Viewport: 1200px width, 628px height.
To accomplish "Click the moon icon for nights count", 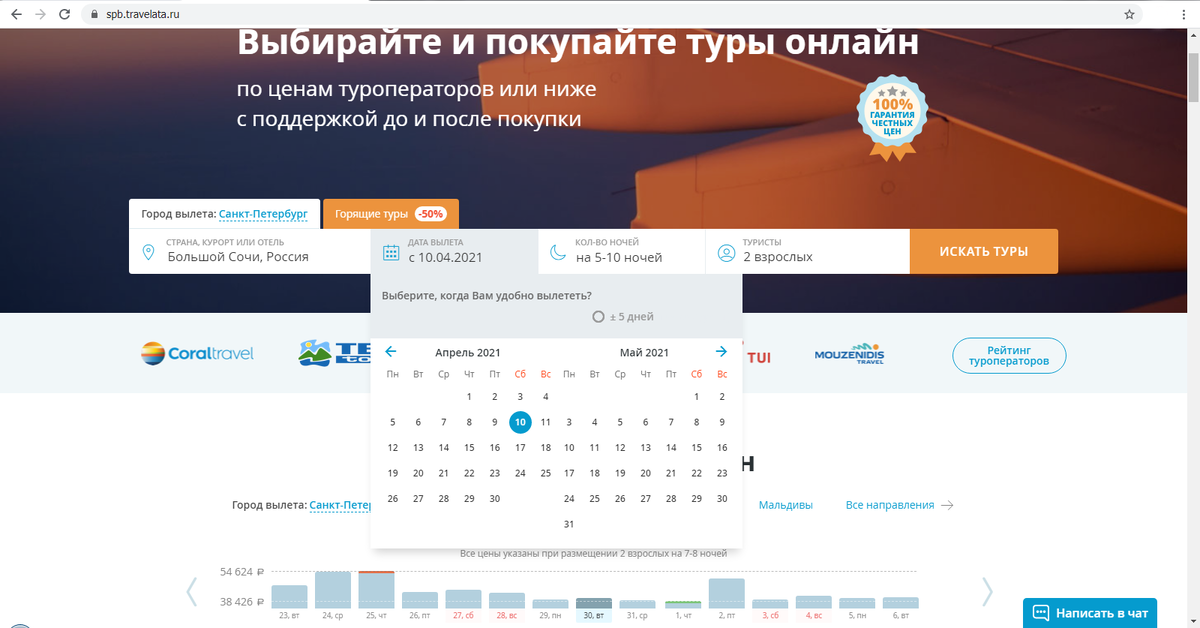I will click(558, 252).
